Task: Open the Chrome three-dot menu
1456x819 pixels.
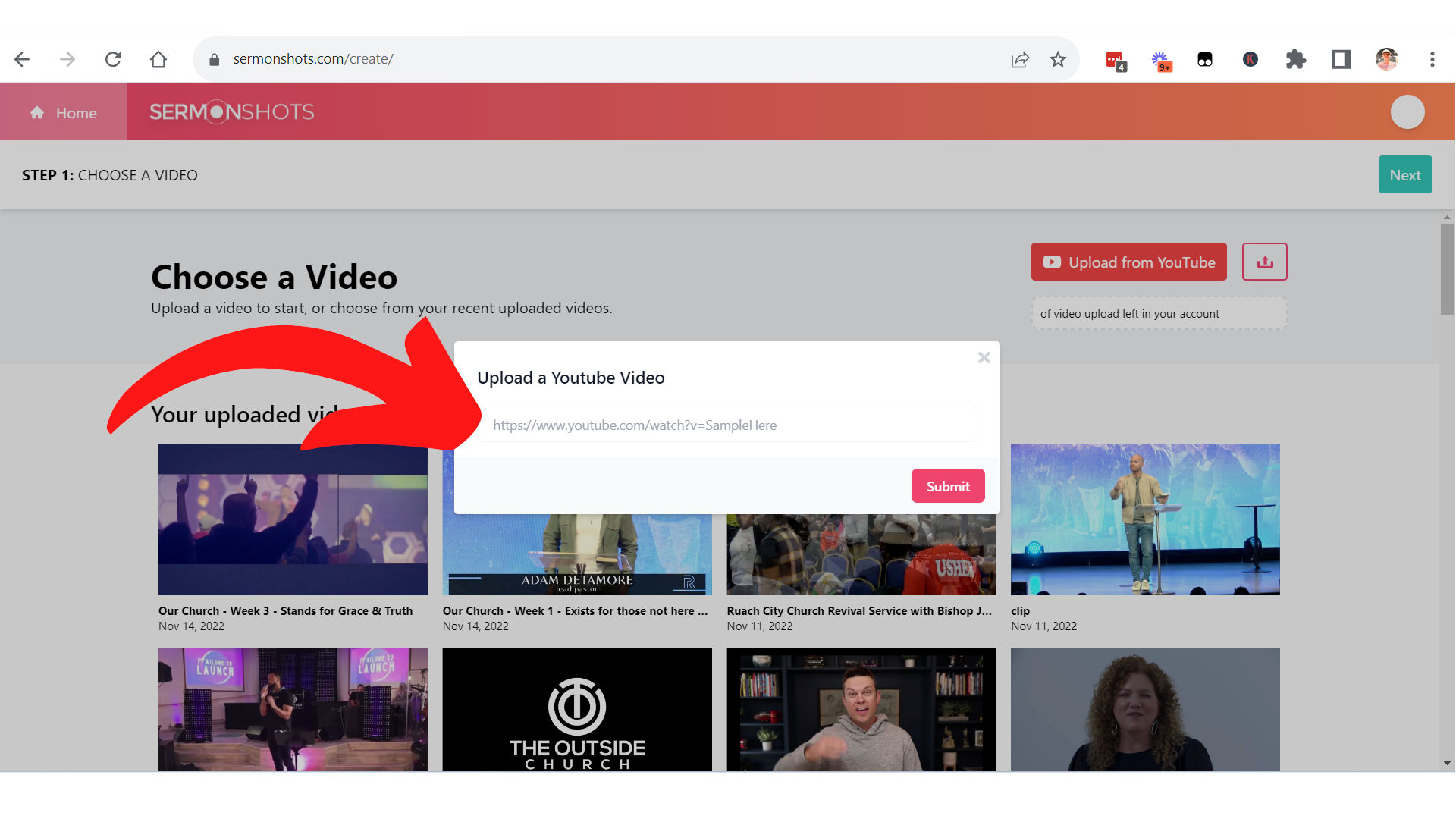Action: (x=1432, y=59)
